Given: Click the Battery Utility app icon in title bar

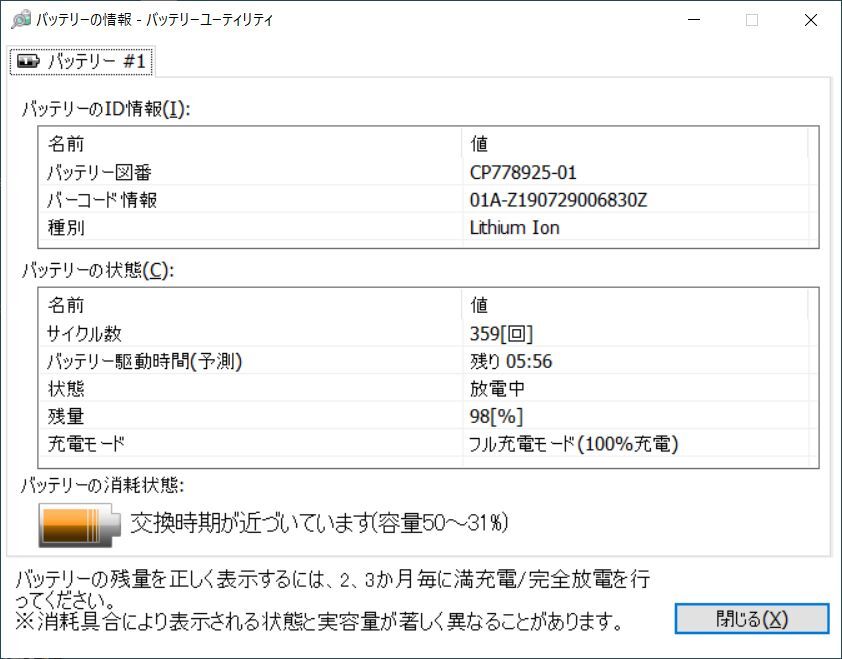Looking at the screenshot, I should (x=21, y=19).
